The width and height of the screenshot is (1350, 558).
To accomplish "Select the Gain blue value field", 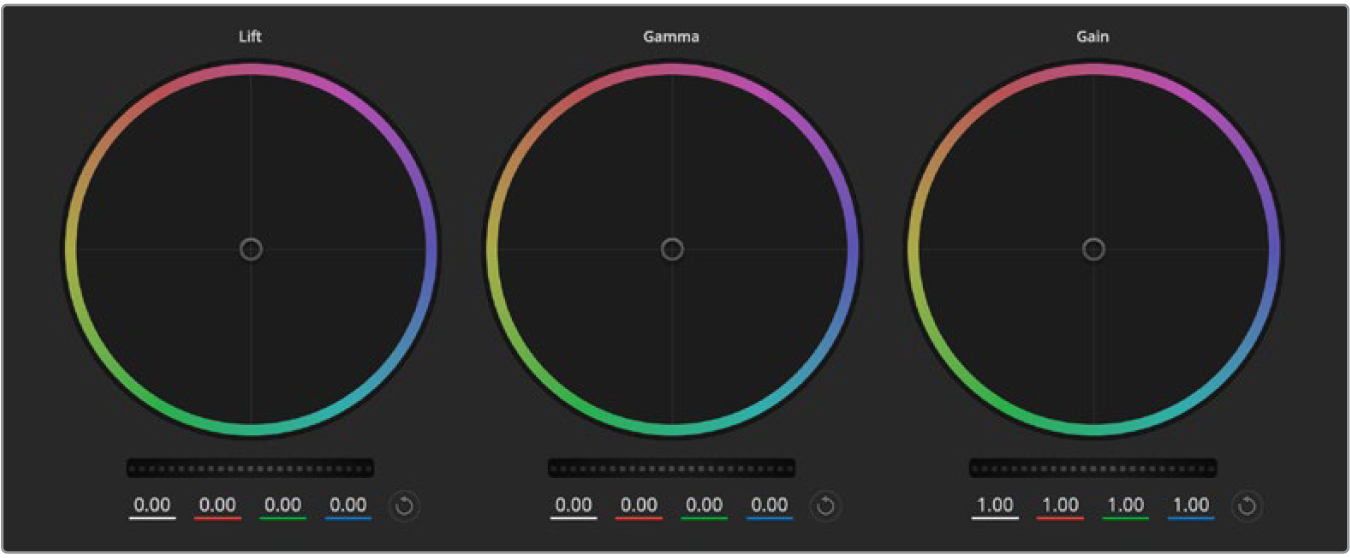I will coord(1191,505).
